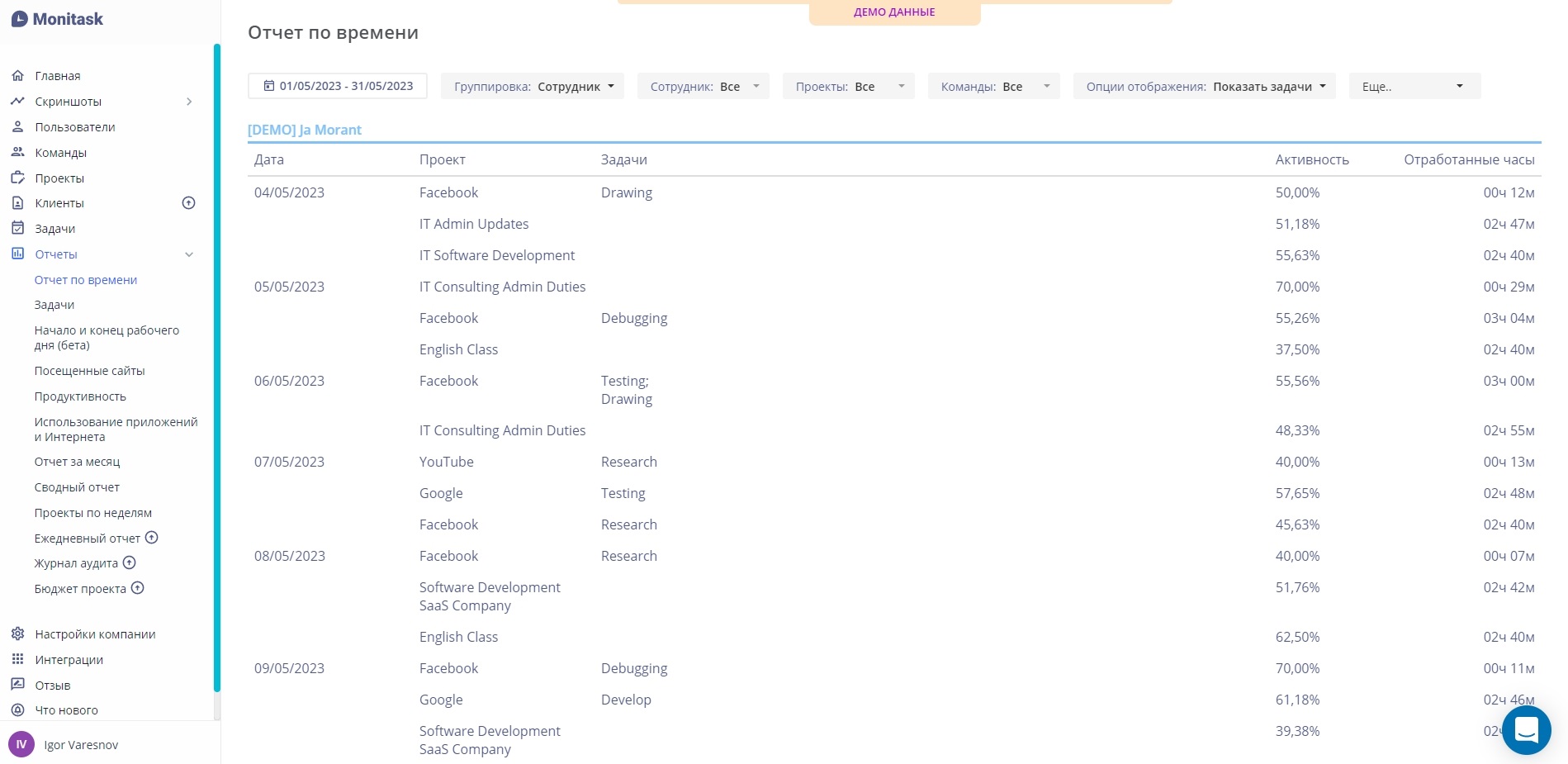Open the Проекты: Все filter dropdown
This screenshot has height=764, width=1568.
848,87
